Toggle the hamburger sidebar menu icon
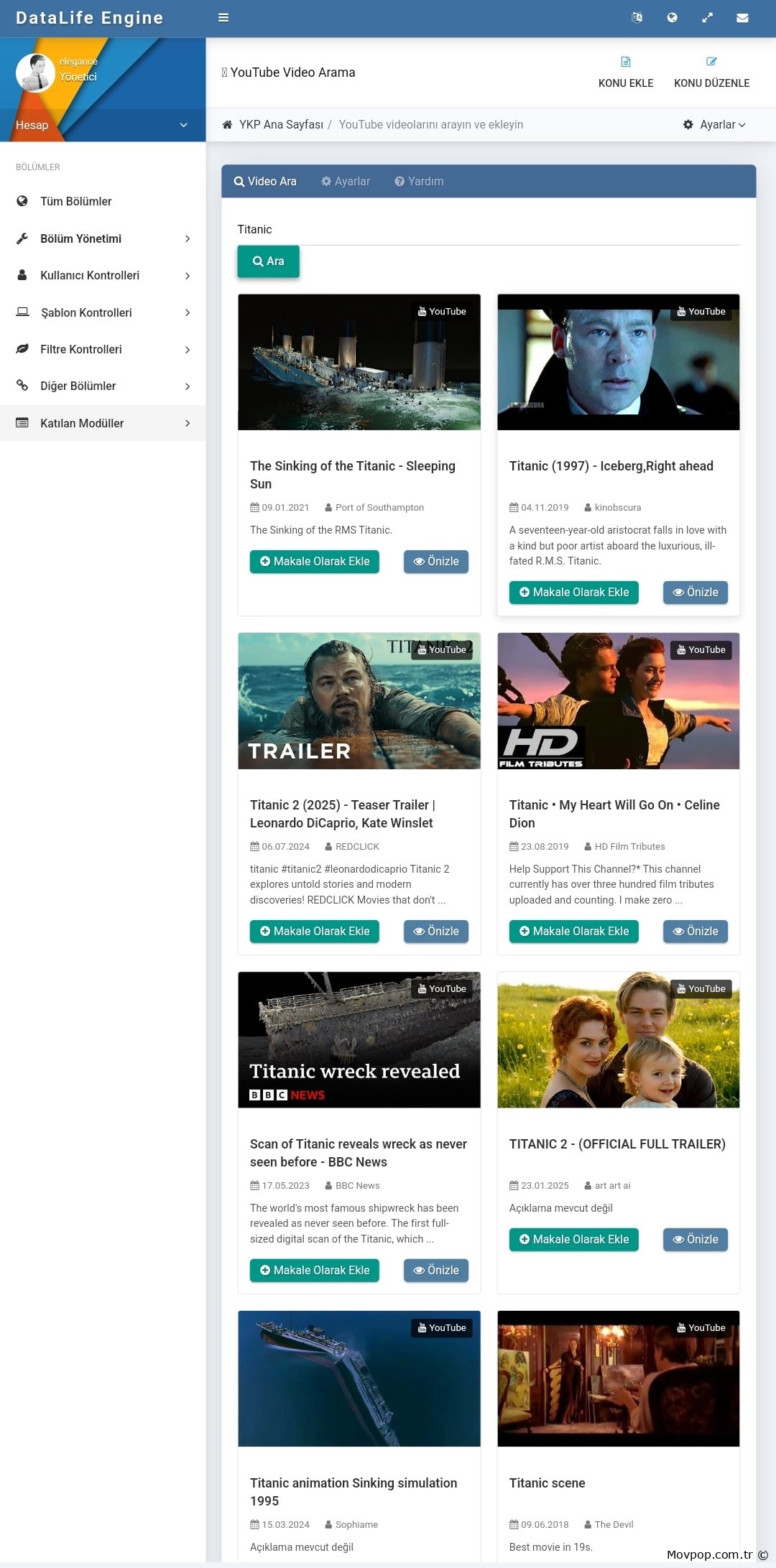Image resolution: width=776 pixels, height=1568 pixels. 223,17
